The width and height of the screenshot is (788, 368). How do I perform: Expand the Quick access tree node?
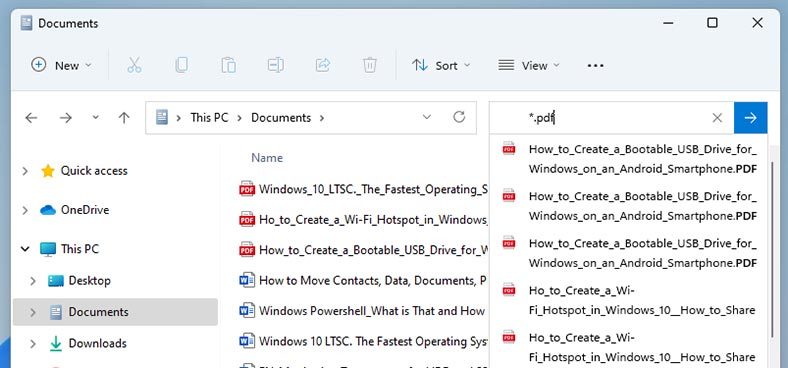pos(25,171)
